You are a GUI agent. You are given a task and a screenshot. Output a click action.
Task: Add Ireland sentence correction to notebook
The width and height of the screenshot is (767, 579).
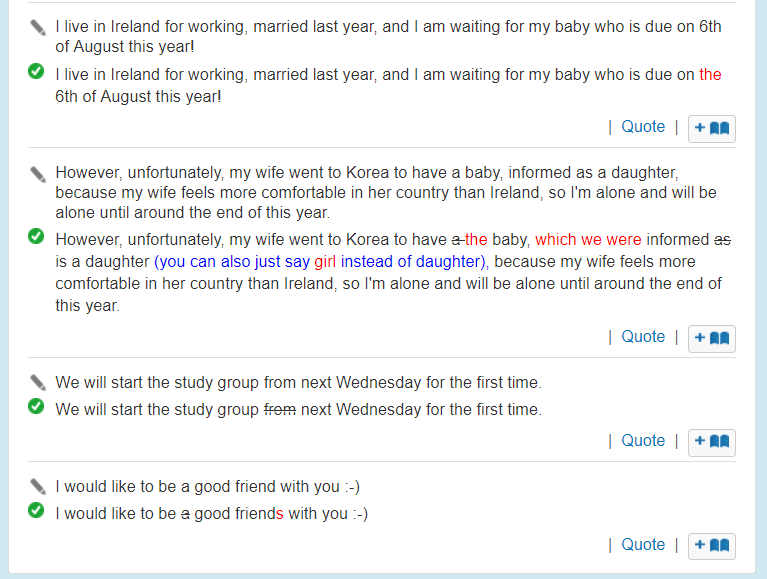[x=712, y=128]
